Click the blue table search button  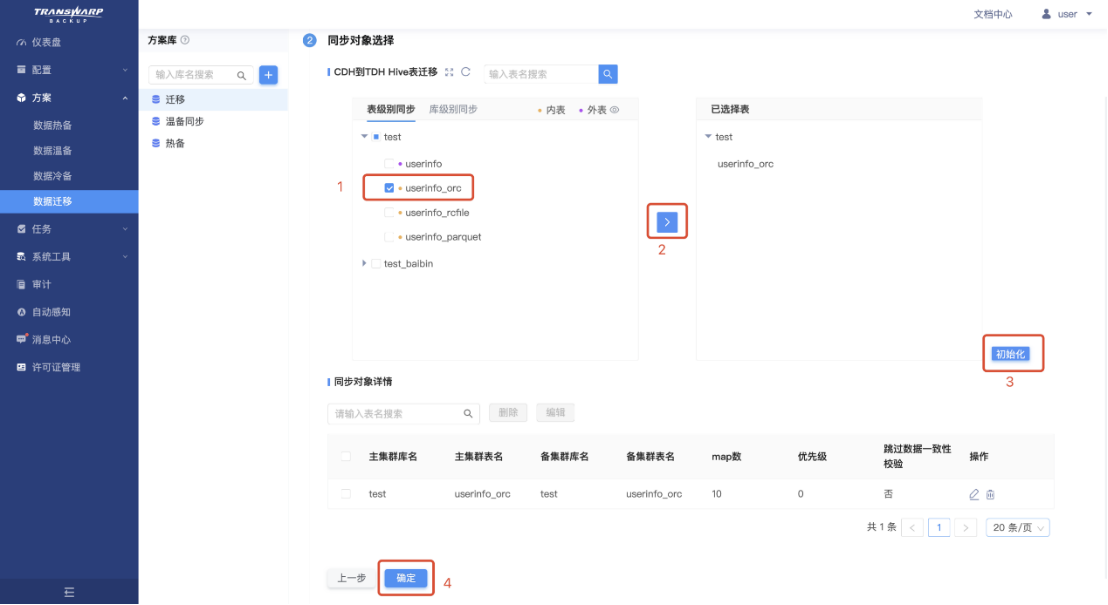tap(608, 74)
